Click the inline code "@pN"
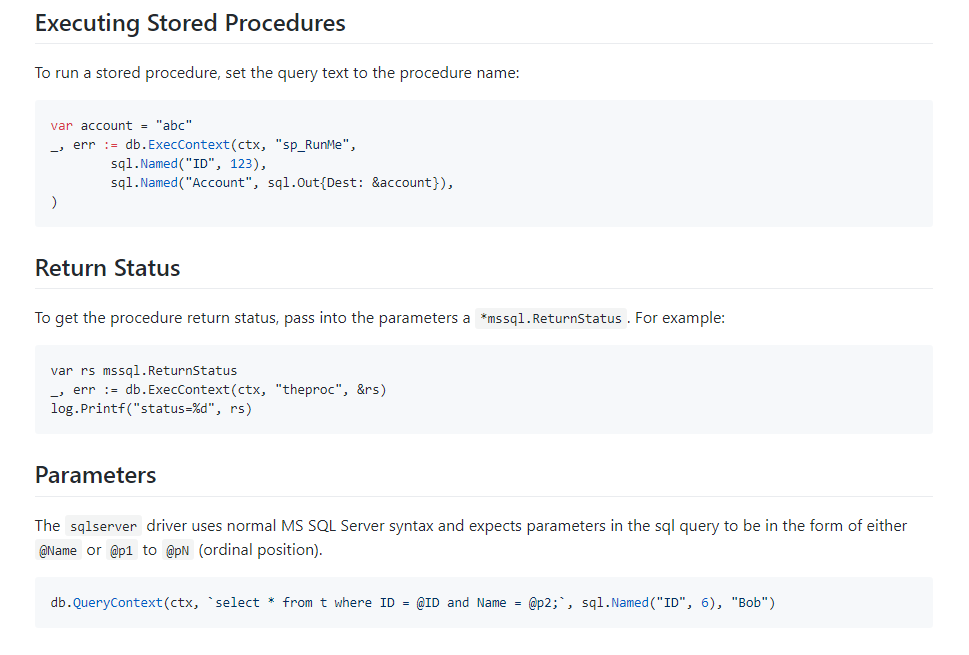This screenshot has width=969, height=655. (x=178, y=551)
